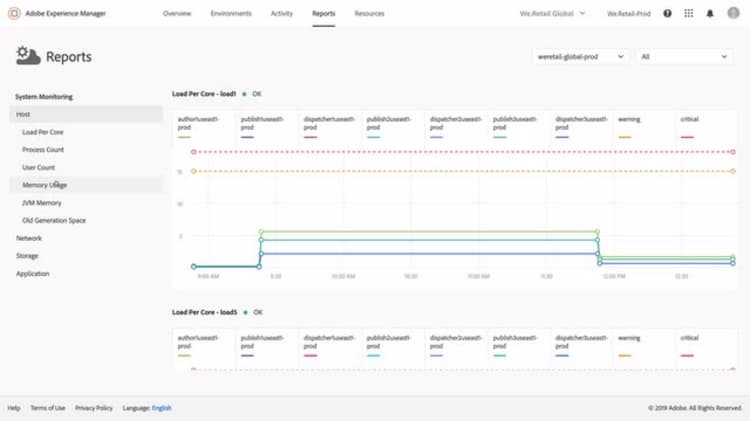Open the user profile avatar
Viewport: 750px width, 421px height.
click(x=733, y=13)
